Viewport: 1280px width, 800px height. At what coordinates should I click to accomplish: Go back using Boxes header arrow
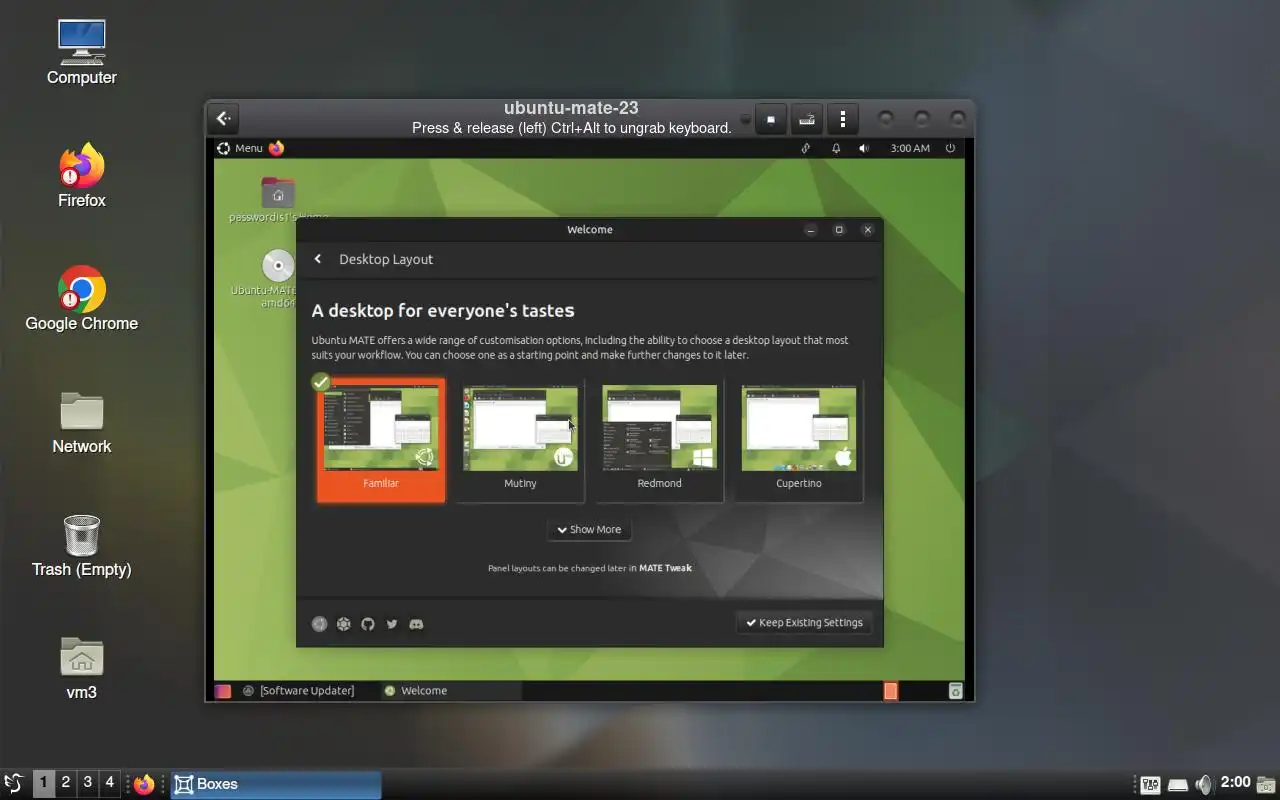point(223,119)
